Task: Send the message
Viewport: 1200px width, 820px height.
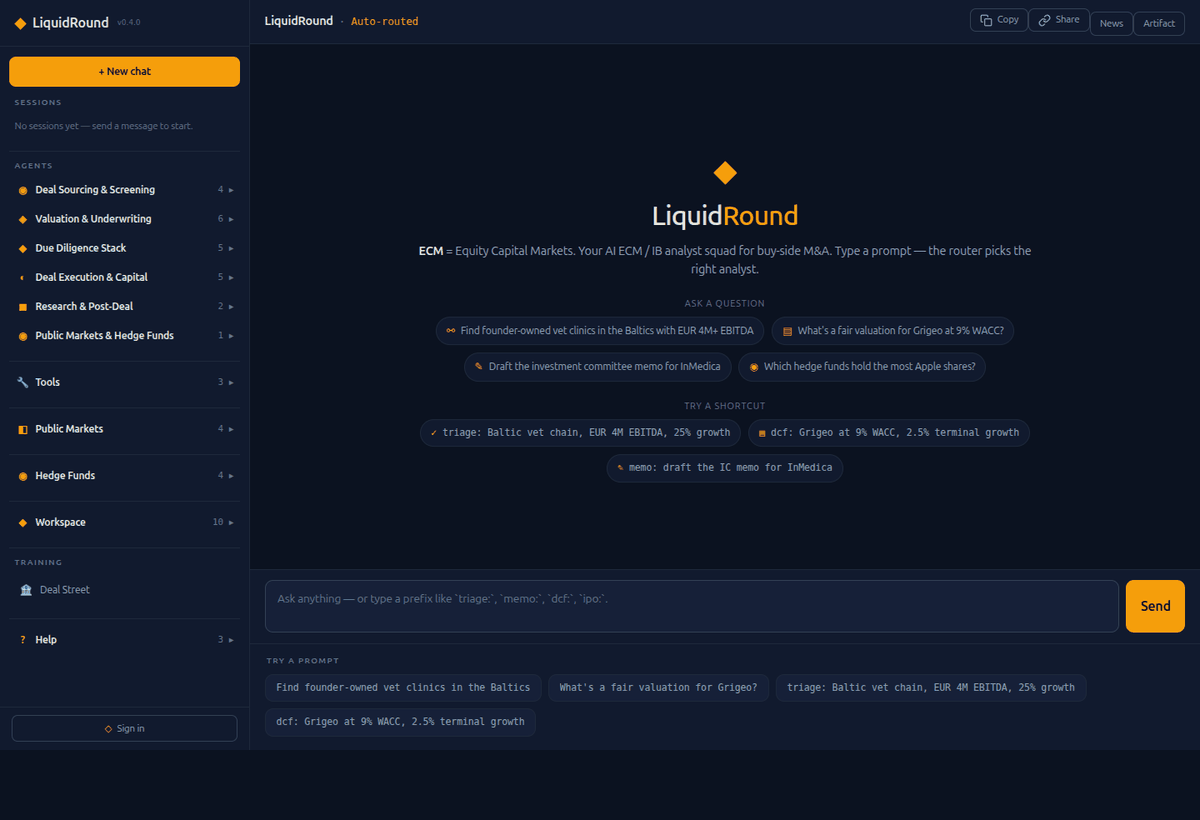Action: click(1155, 606)
